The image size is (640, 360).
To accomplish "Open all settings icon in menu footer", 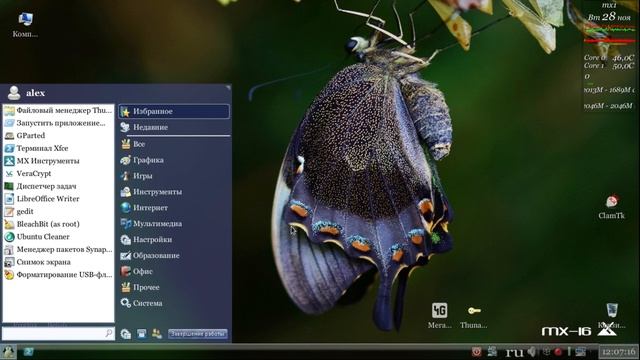I will point(126,334).
